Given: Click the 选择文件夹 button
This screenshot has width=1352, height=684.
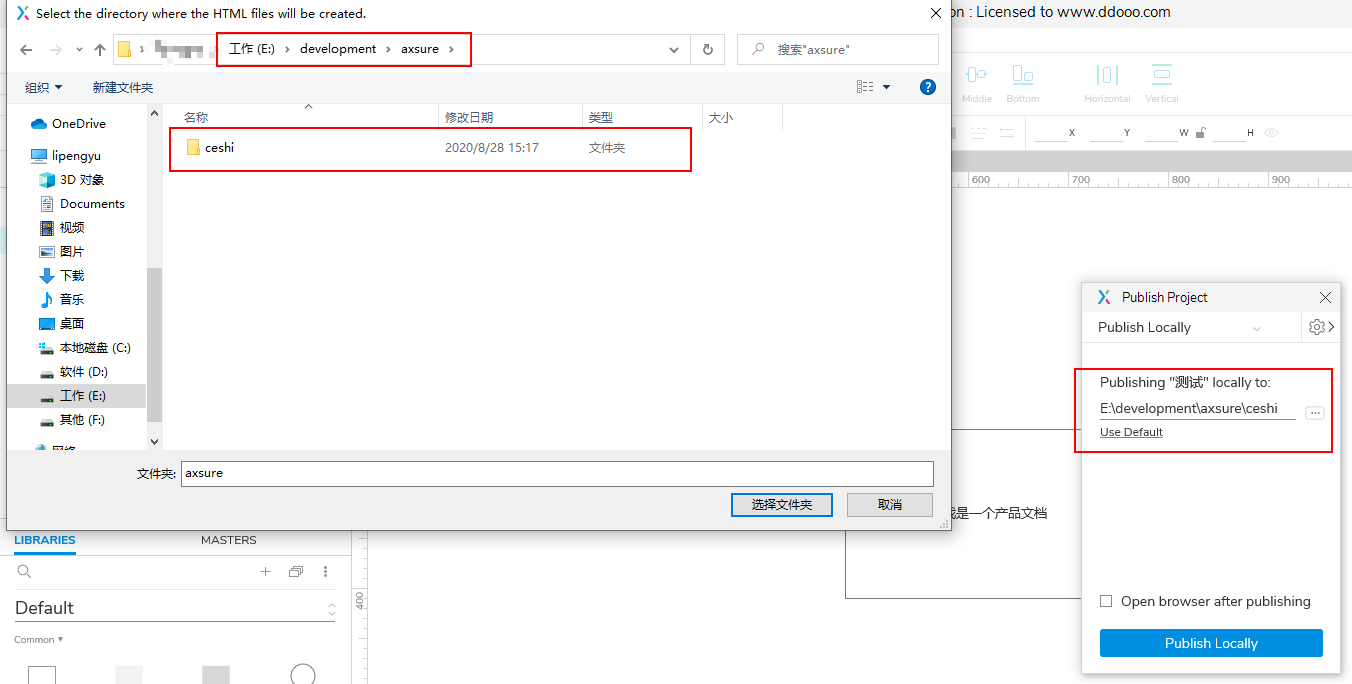Looking at the screenshot, I should coord(781,504).
